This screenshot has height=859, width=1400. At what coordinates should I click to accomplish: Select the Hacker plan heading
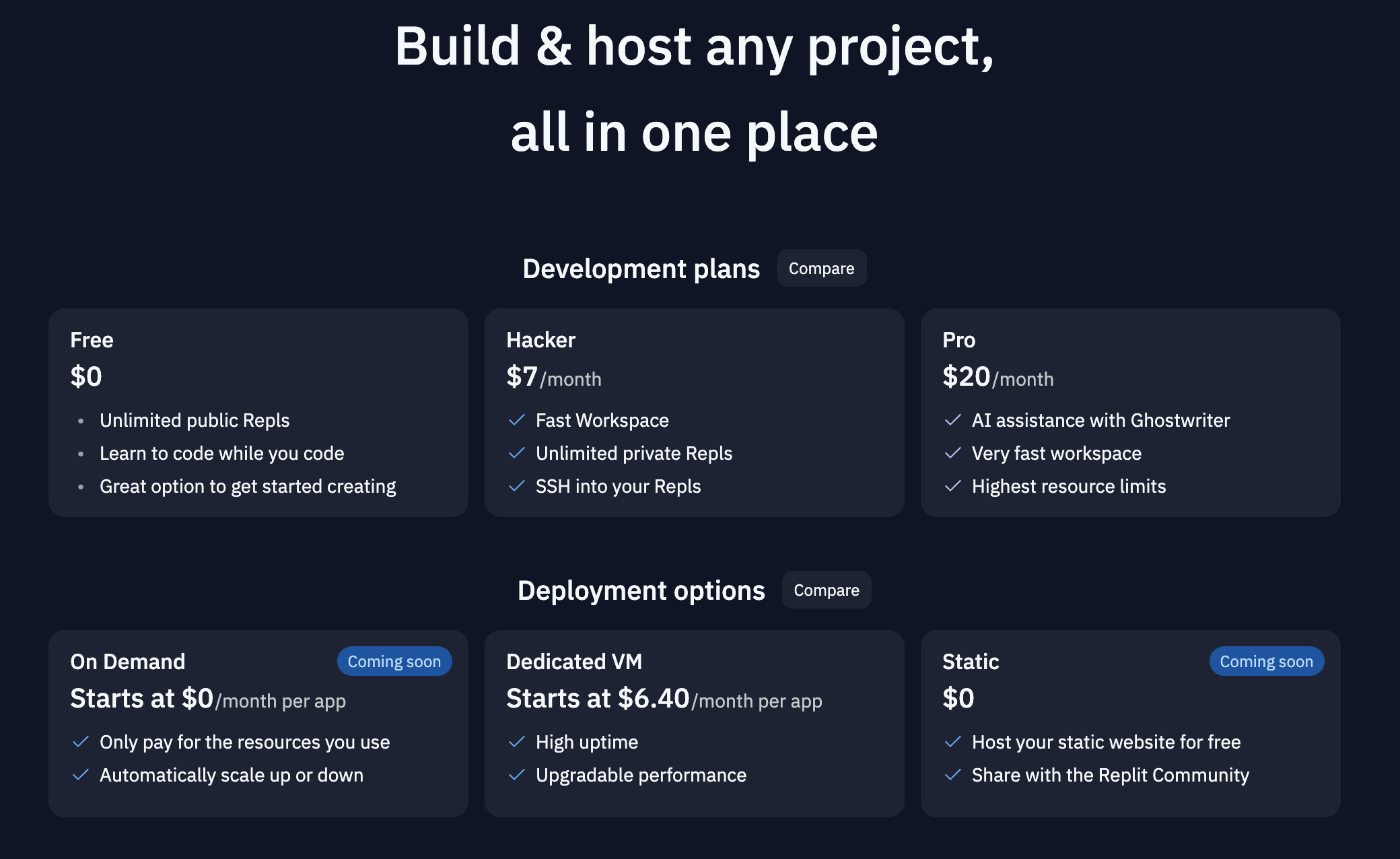pyautogui.click(x=540, y=340)
